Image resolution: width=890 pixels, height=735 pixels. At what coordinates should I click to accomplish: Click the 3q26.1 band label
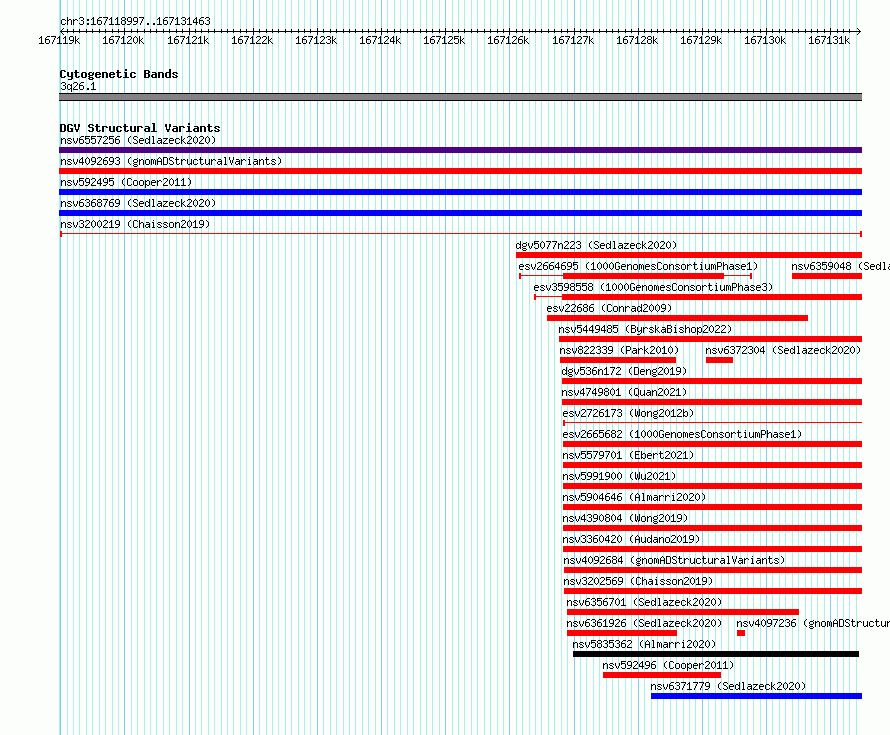[x=78, y=86]
